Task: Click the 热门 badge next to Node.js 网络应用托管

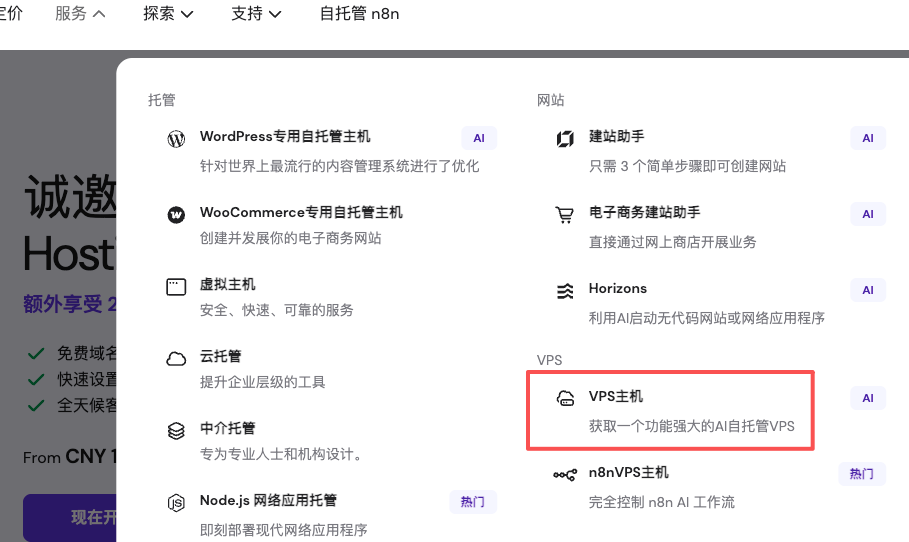Action: pyautogui.click(x=472, y=501)
